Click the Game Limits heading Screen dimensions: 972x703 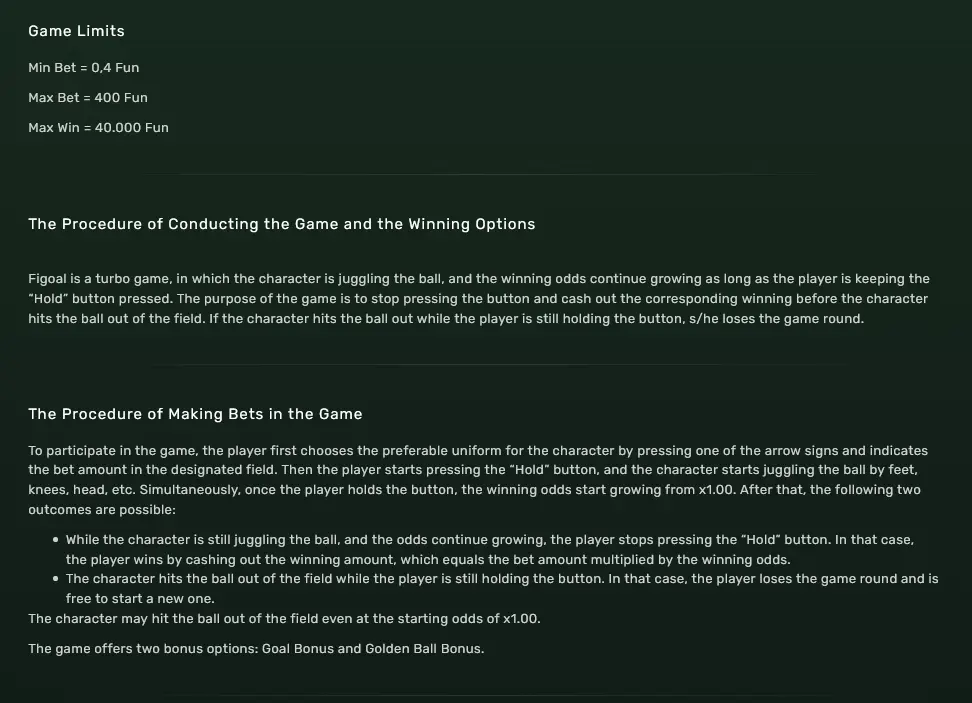[x=76, y=31]
